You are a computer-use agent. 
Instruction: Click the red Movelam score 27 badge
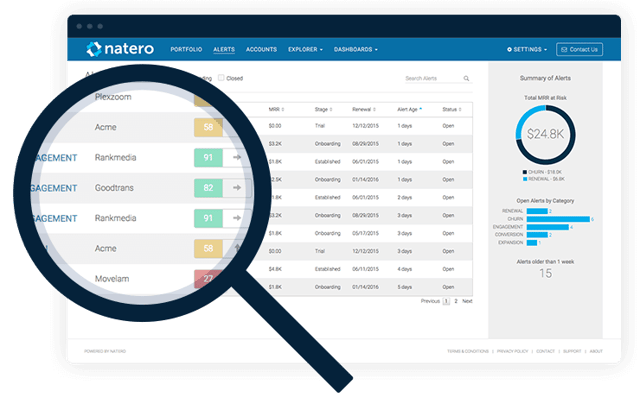click(x=208, y=278)
